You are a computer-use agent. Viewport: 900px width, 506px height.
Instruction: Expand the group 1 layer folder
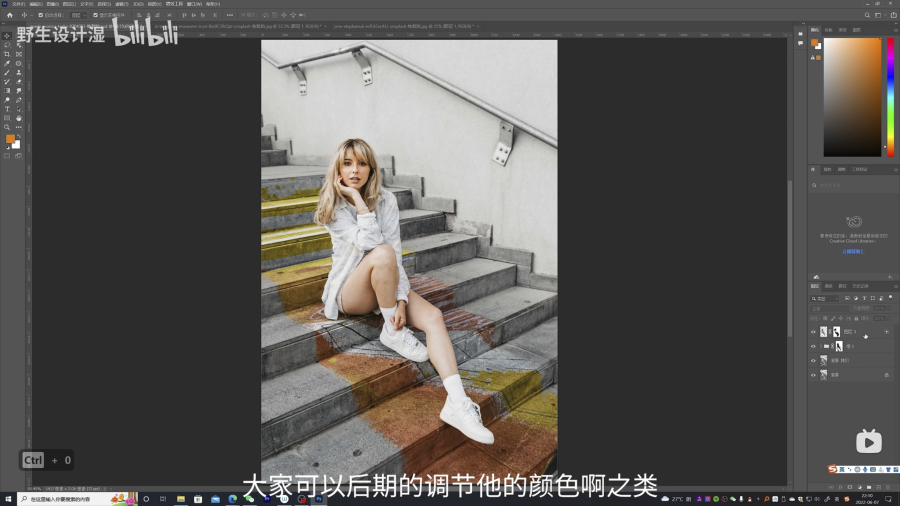tap(821, 346)
